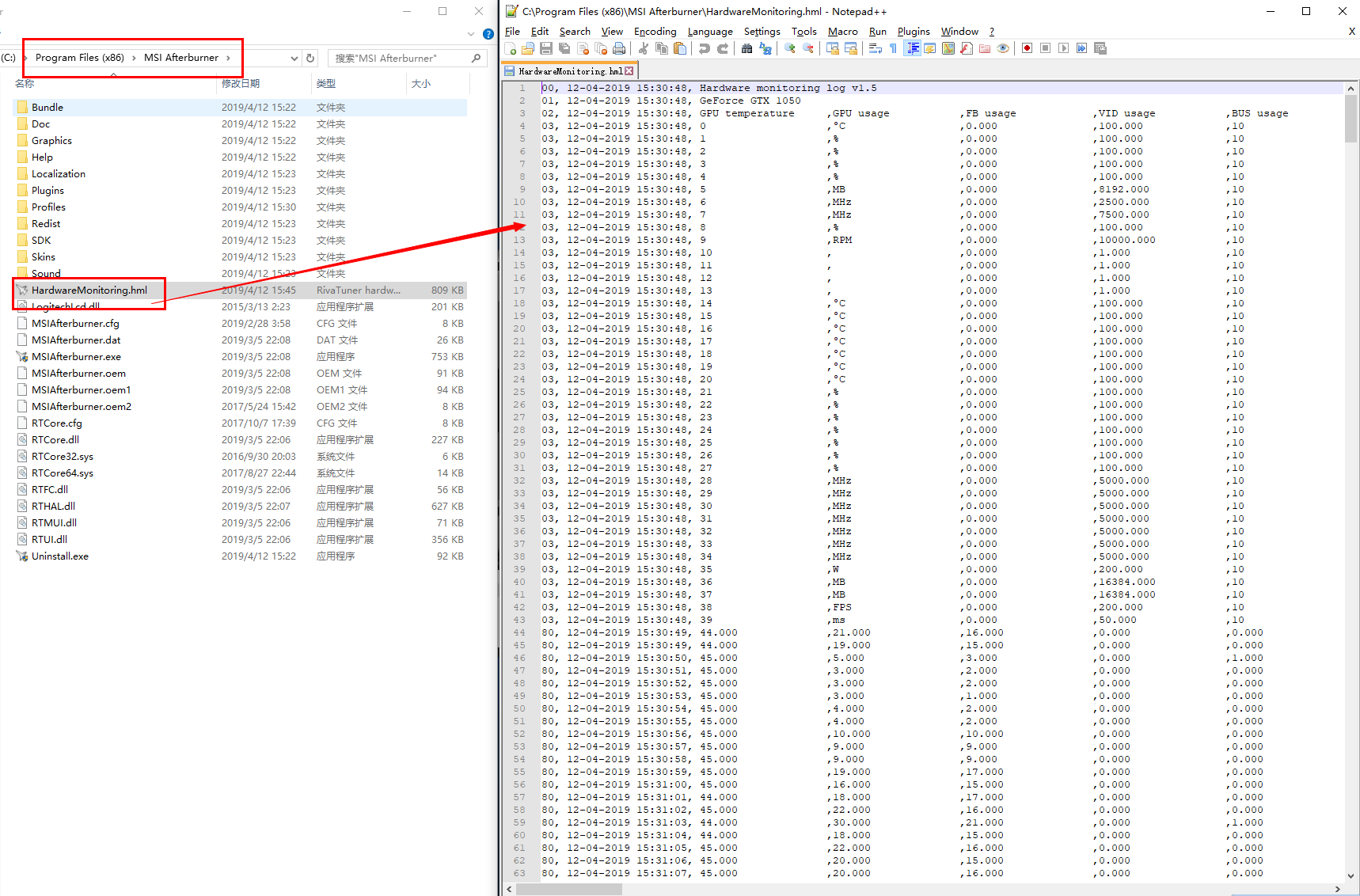Viewport: 1360px width, 896px height.
Task: Open the Encoding menu
Action: tap(655, 32)
